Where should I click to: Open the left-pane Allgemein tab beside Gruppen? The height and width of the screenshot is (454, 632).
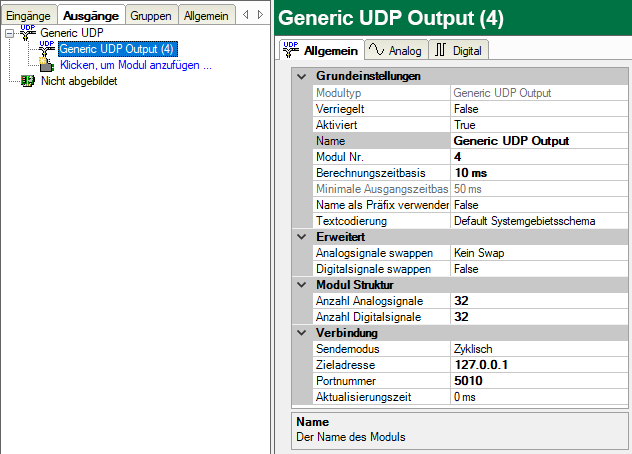[x=206, y=16]
